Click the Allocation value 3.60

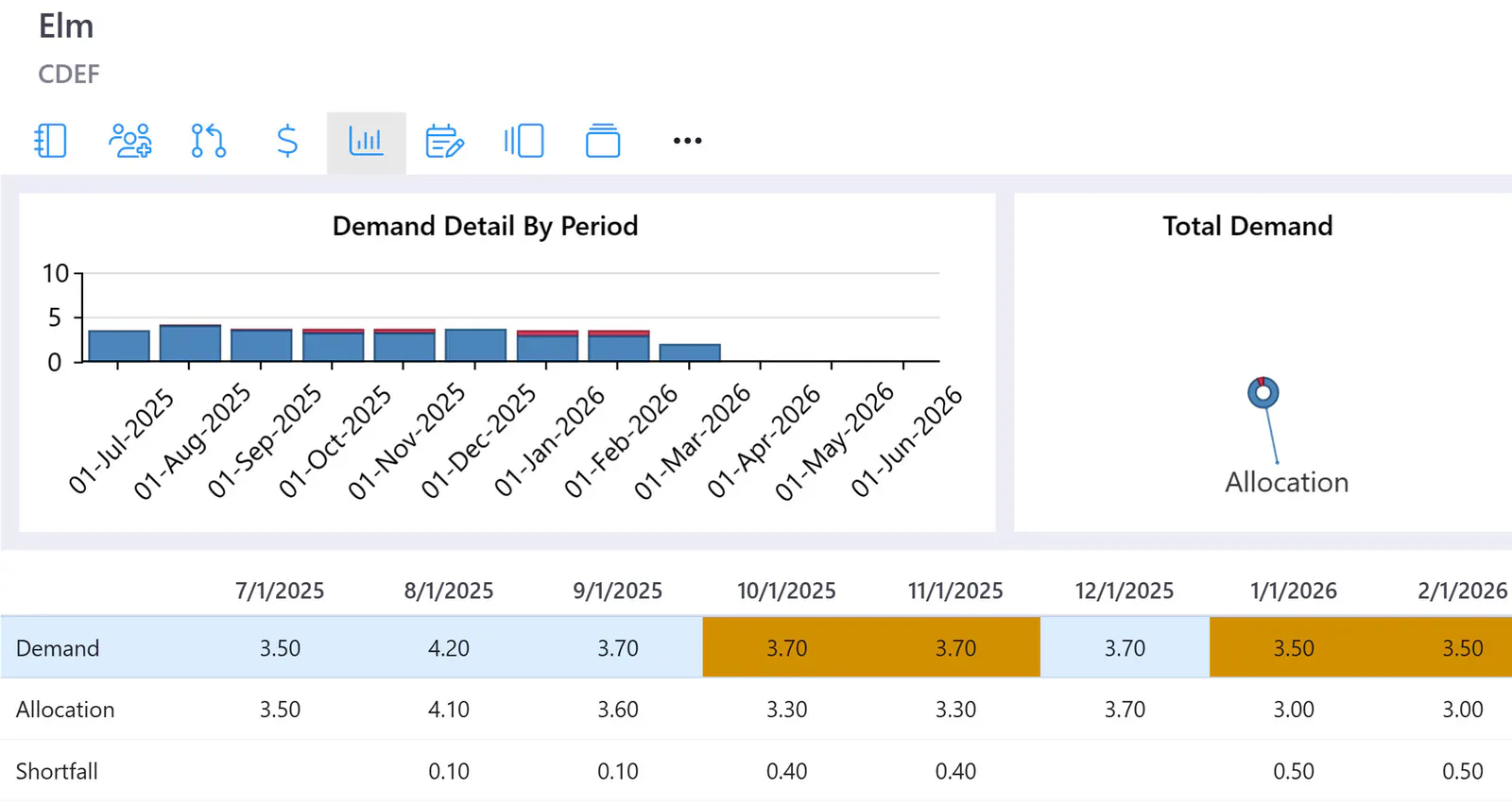(x=618, y=710)
